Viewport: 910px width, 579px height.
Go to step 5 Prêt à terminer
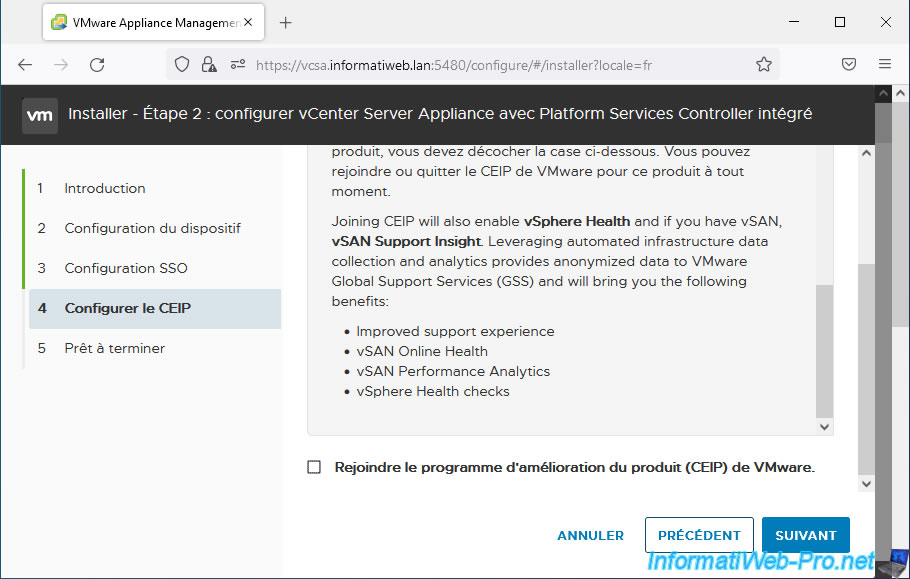tap(114, 349)
